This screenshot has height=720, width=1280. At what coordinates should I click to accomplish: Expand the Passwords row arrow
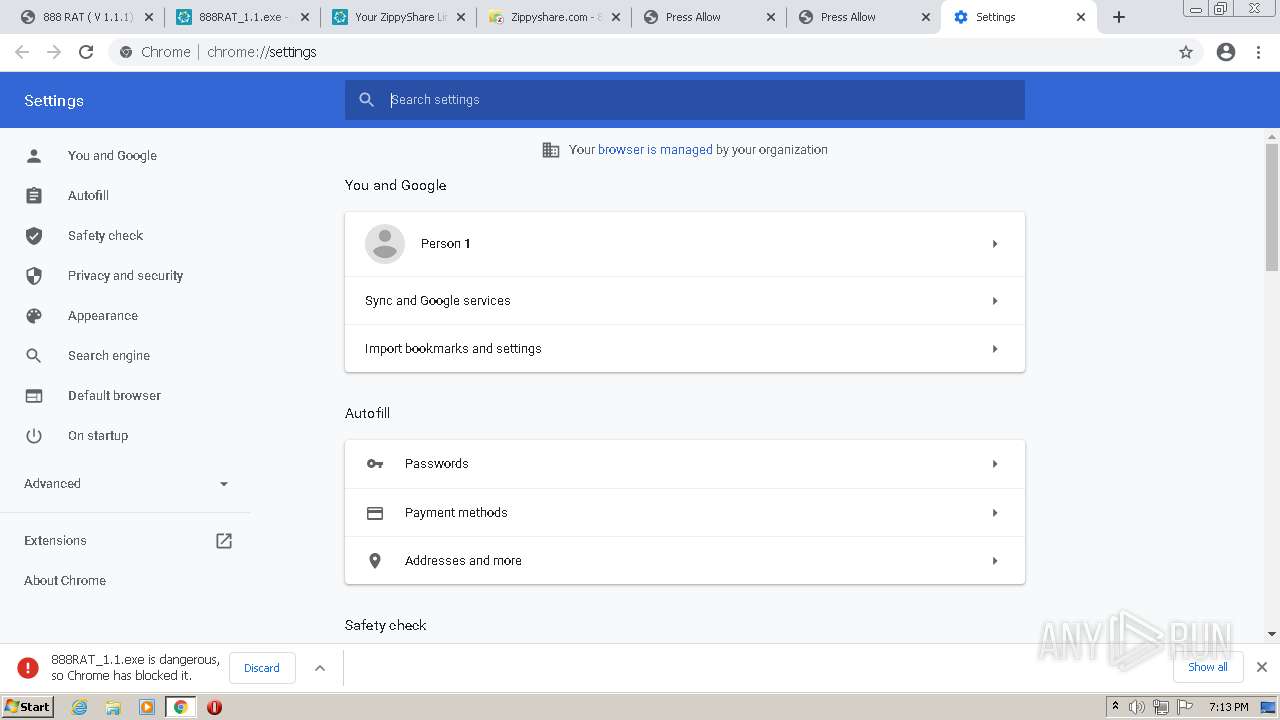click(995, 464)
